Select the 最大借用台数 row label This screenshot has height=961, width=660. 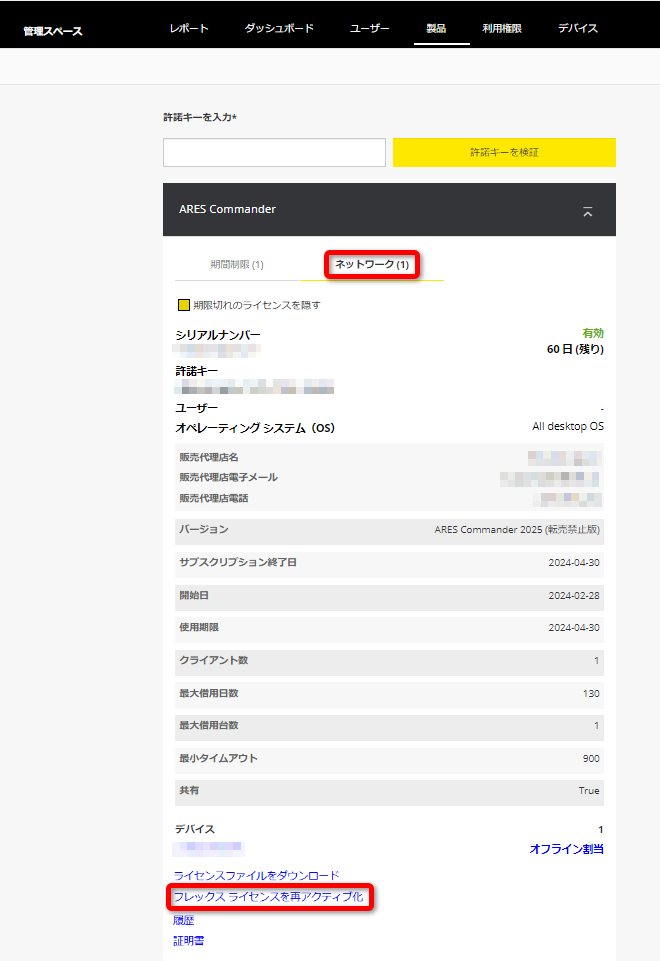[208, 725]
